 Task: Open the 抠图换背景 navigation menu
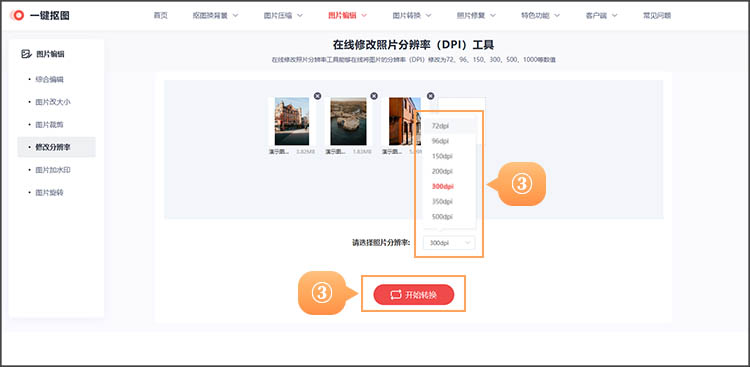pos(215,15)
